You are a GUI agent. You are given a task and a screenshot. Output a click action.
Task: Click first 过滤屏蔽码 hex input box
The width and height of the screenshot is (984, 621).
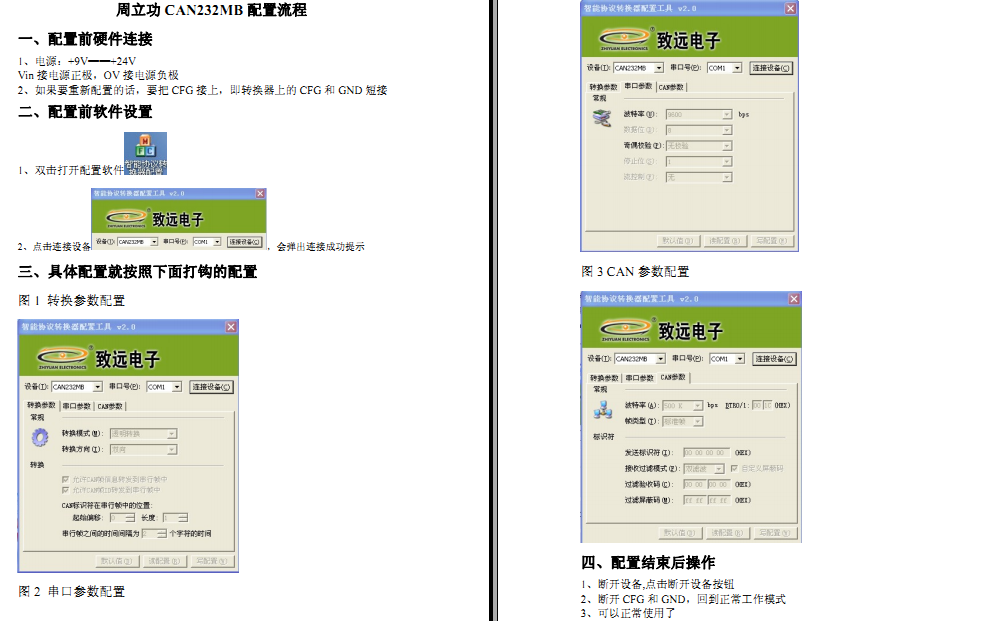point(694,501)
